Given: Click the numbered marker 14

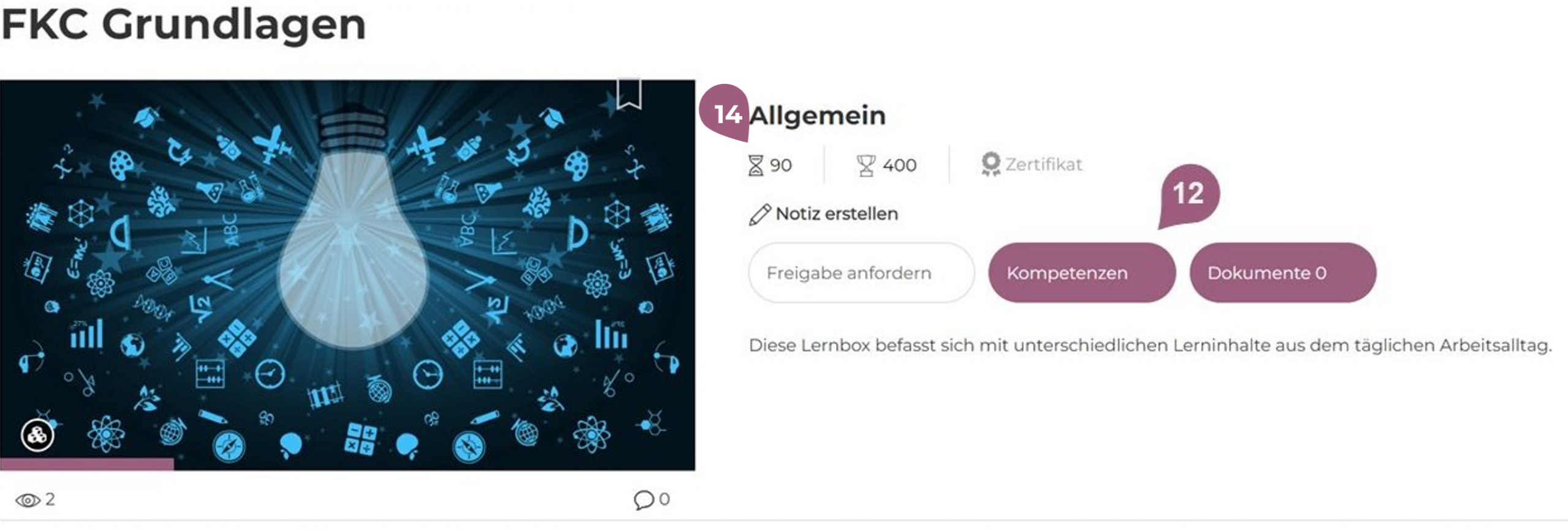Looking at the screenshot, I should click(726, 114).
